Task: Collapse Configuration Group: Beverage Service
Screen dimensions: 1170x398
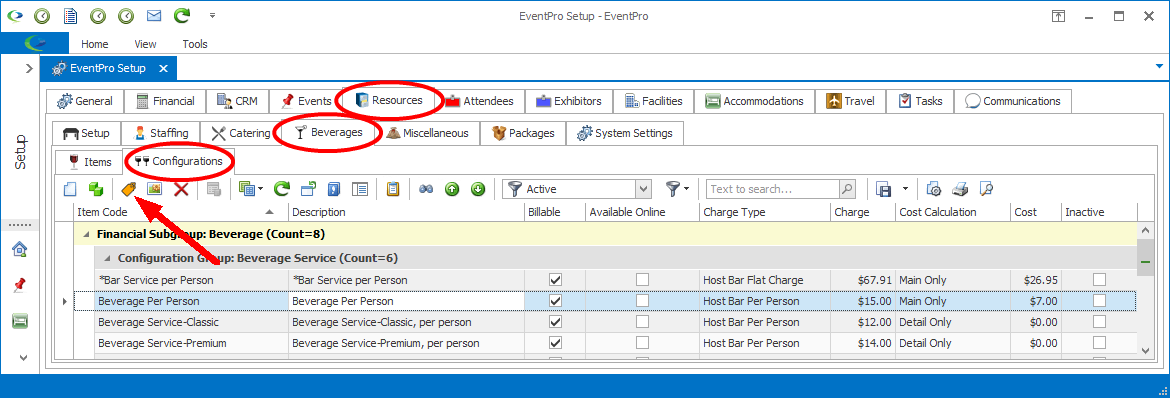Action: click(107, 258)
